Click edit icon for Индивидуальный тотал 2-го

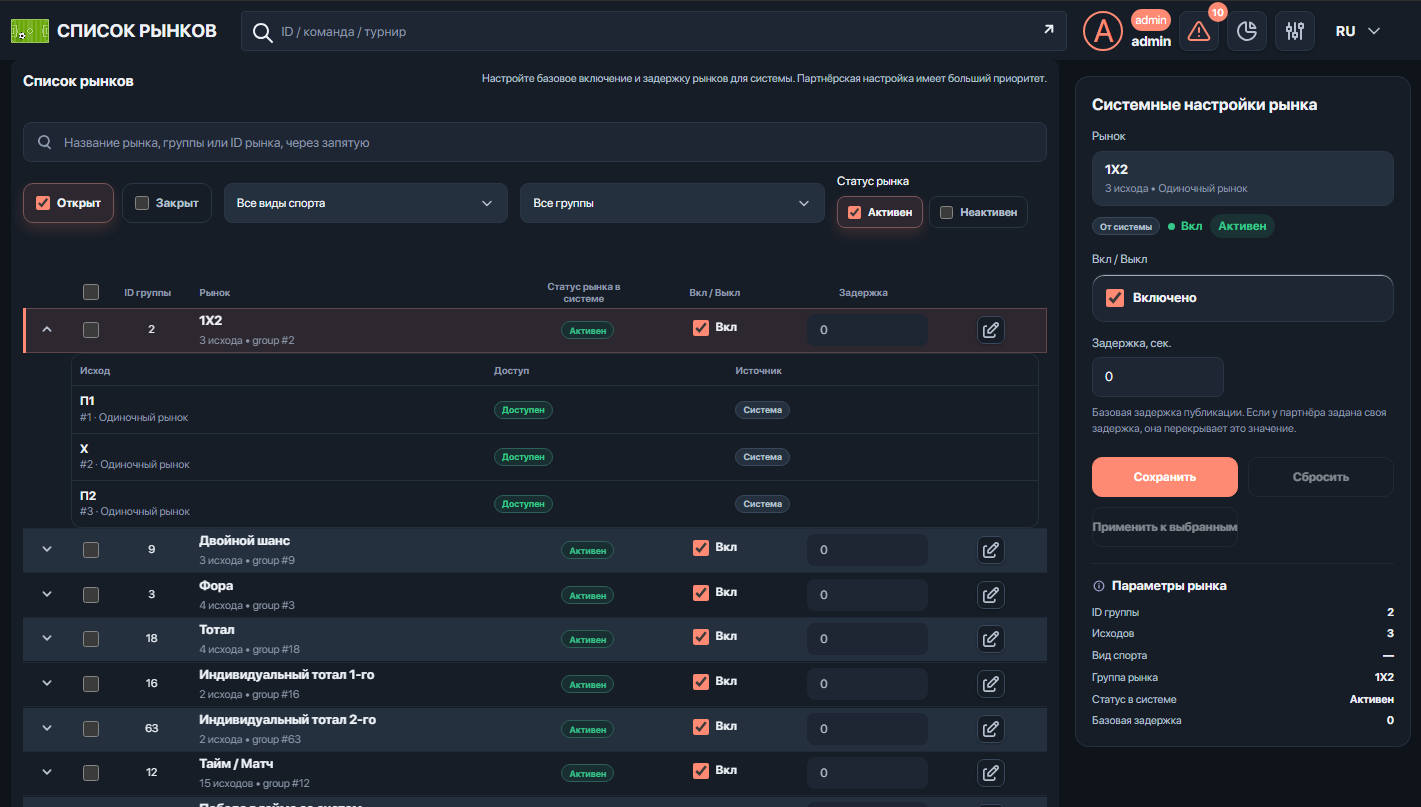point(990,729)
